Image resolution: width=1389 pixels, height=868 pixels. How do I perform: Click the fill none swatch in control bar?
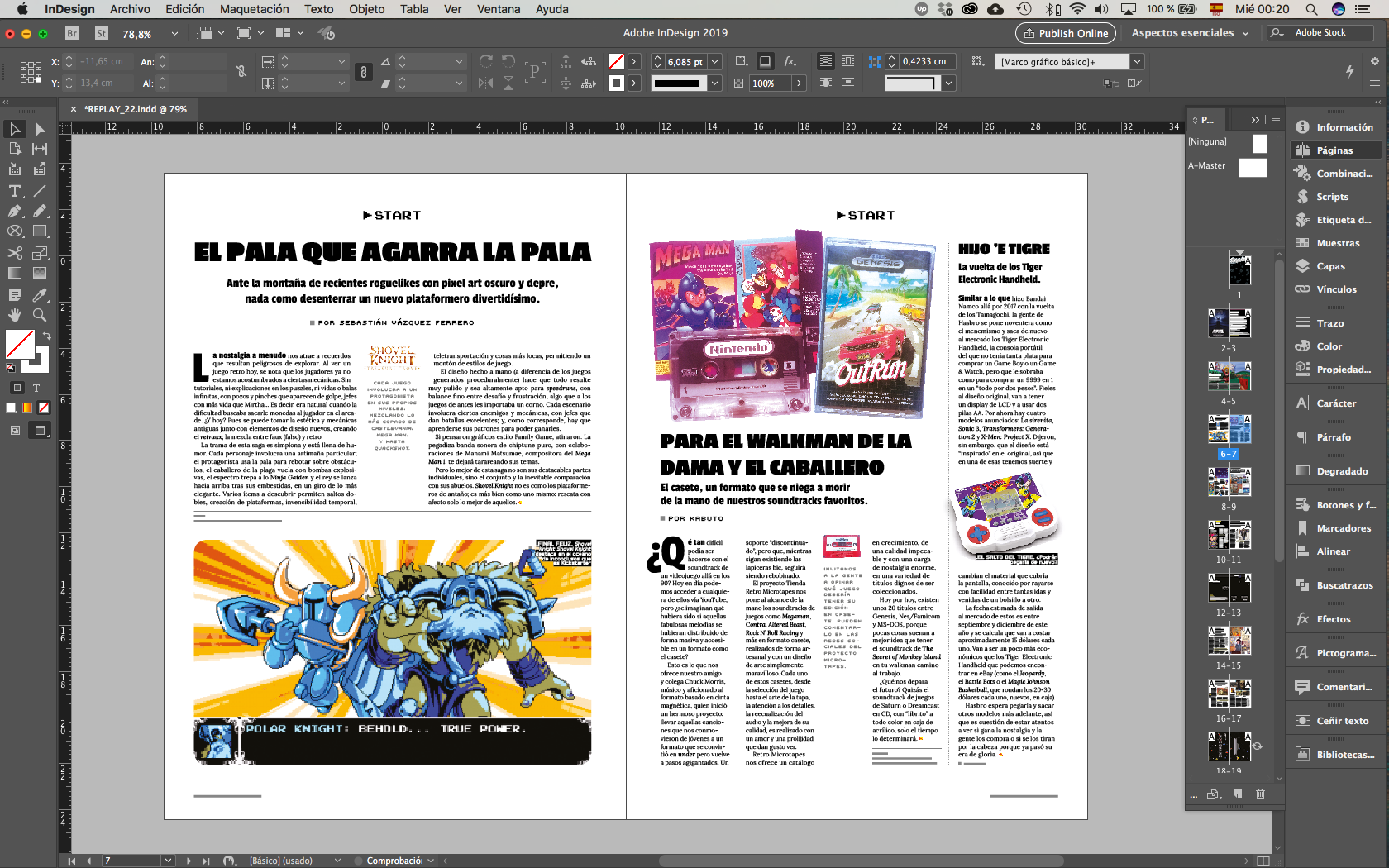[616, 62]
